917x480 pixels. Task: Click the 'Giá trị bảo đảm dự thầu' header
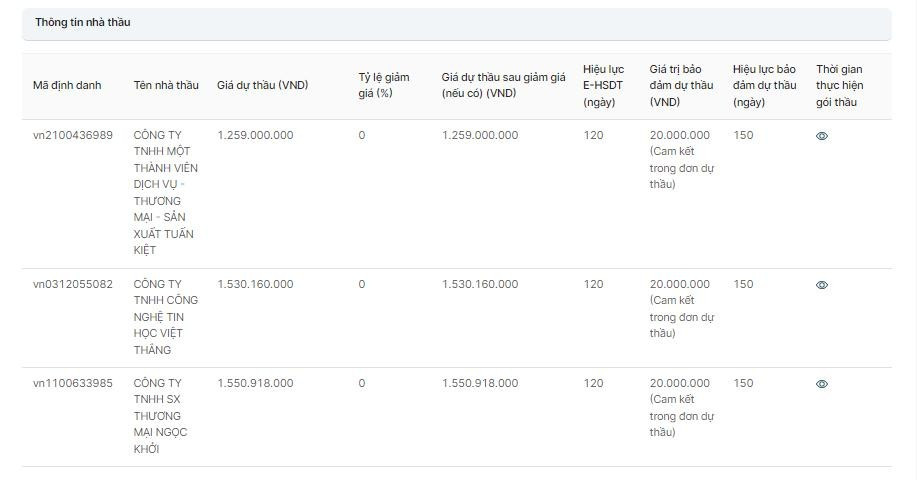point(681,85)
